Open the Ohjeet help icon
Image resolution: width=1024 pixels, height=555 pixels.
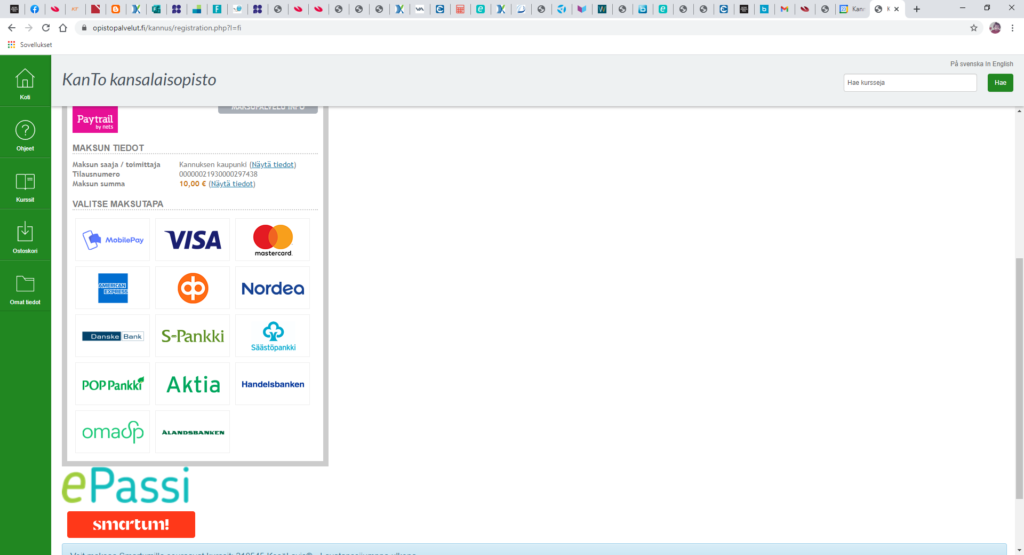coord(25,135)
